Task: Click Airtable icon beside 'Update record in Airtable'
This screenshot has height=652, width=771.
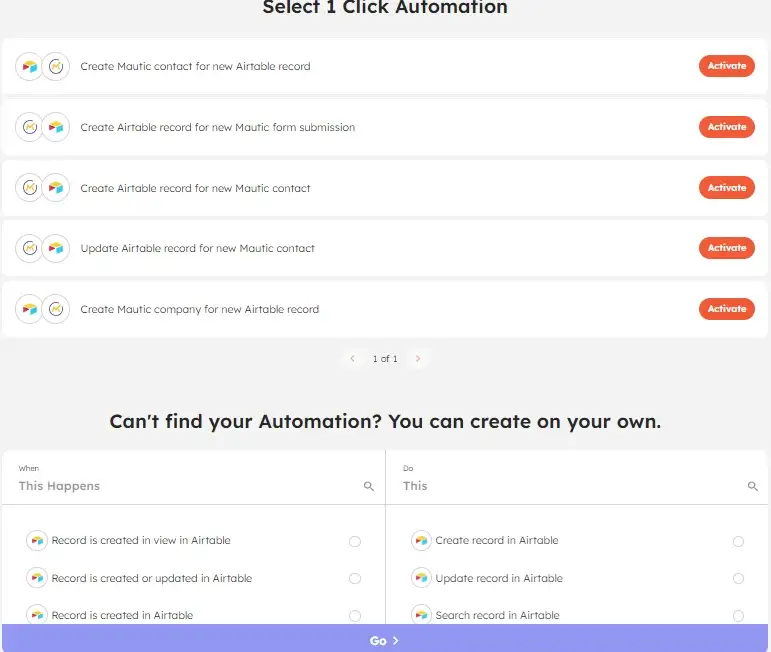Action: coord(421,578)
